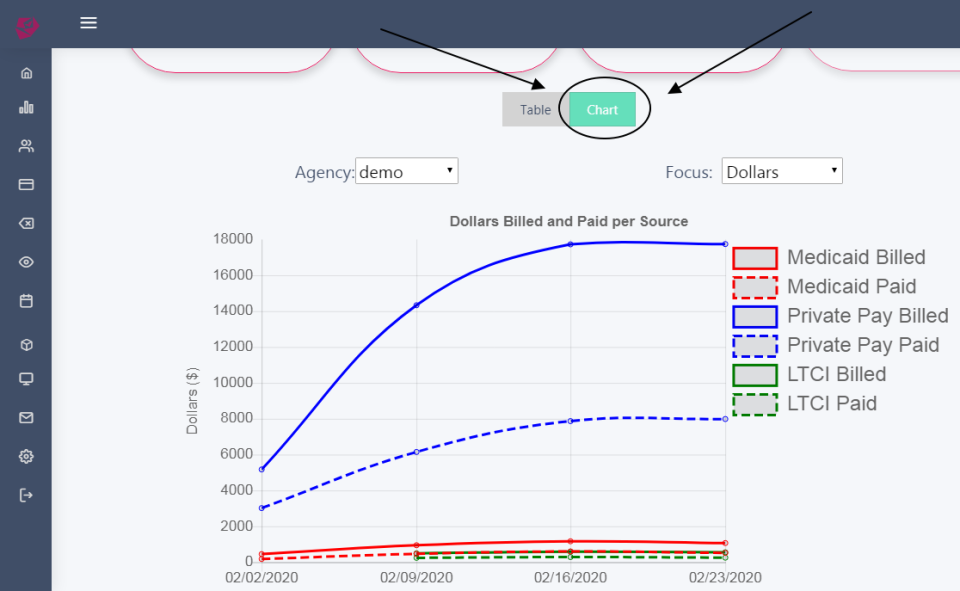
Task: Open the credit card billing icon
Action: coord(26,184)
